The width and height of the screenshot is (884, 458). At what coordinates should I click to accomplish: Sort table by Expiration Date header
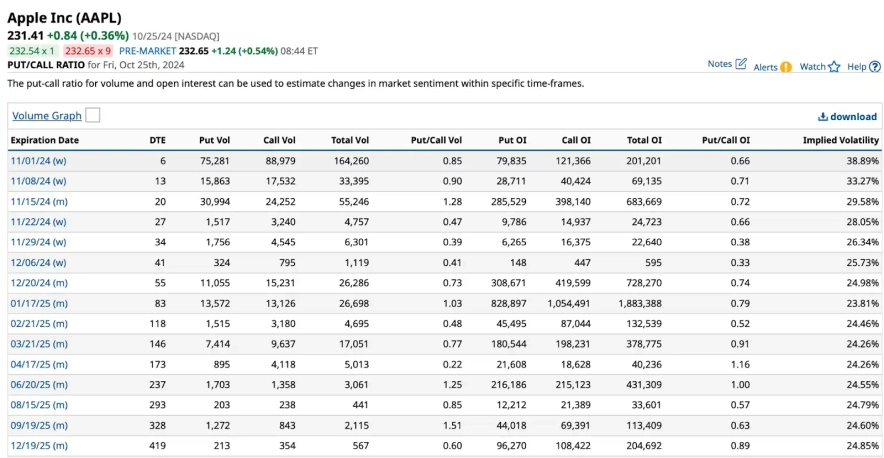44,140
